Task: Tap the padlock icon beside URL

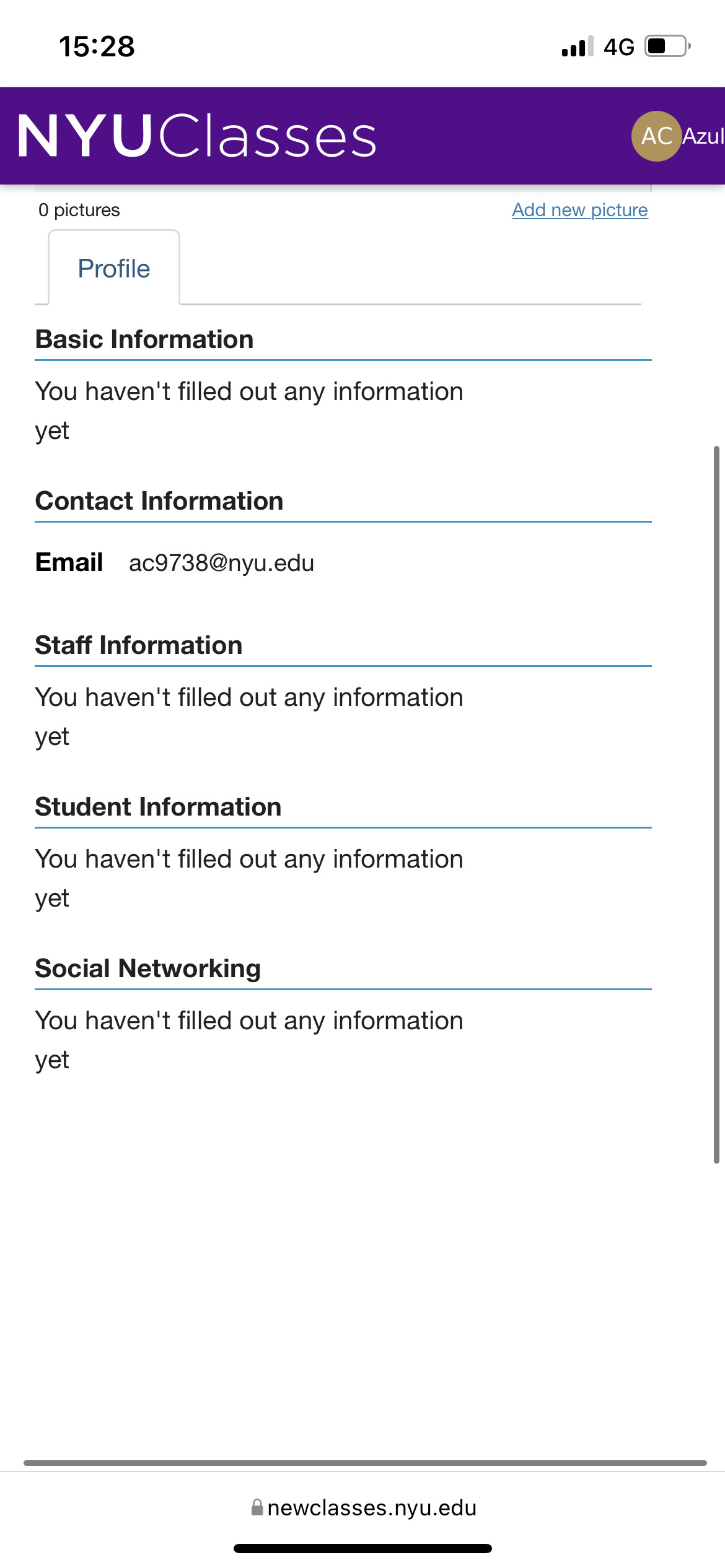Action: [x=257, y=1507]
